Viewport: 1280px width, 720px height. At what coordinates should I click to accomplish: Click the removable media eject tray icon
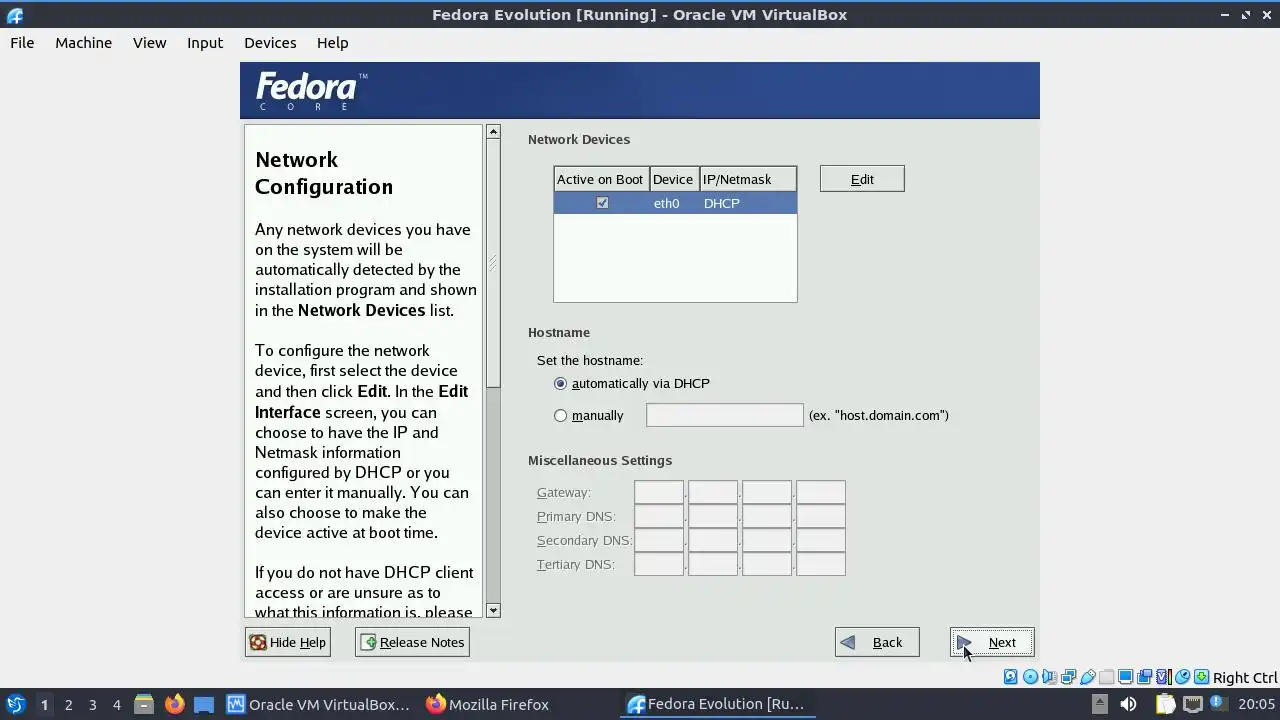[x=1099, y=704]
